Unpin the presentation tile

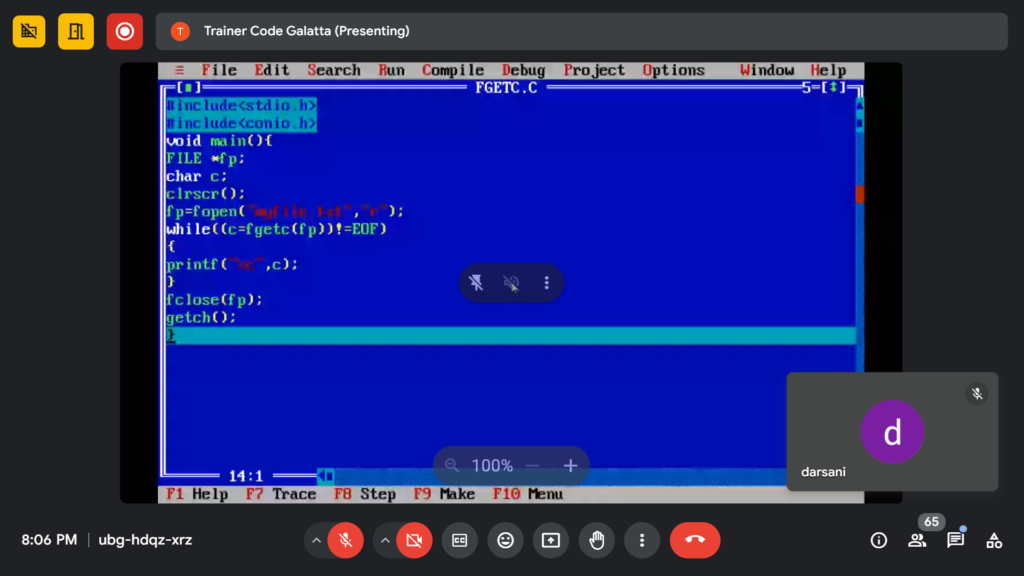477,283
